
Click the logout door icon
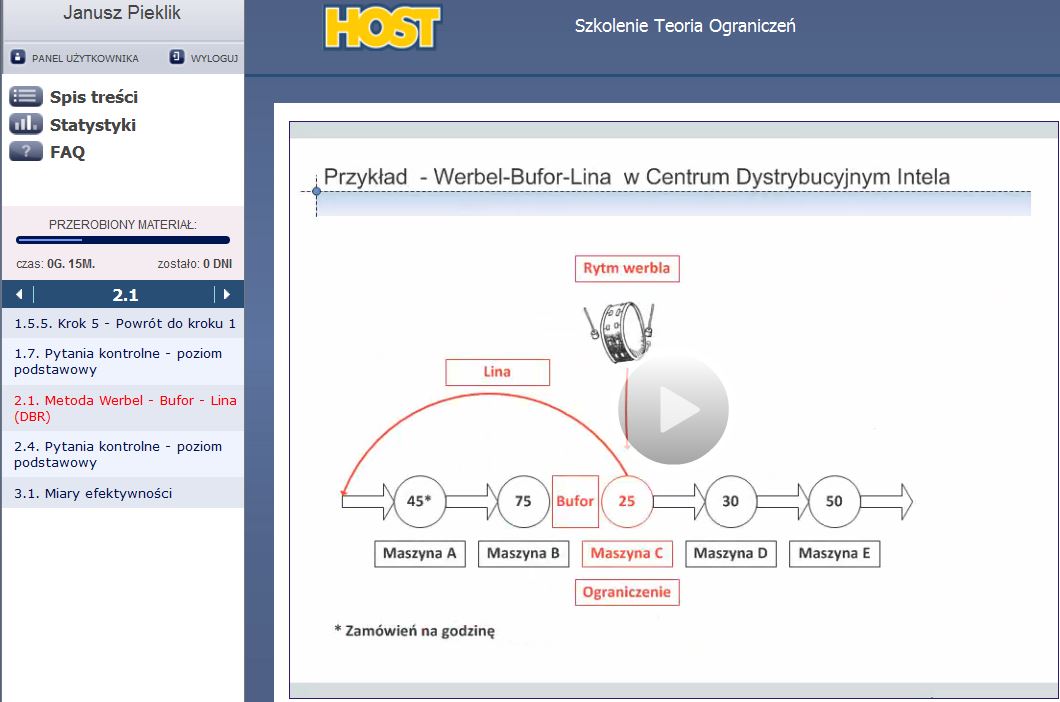pos(177,57)
